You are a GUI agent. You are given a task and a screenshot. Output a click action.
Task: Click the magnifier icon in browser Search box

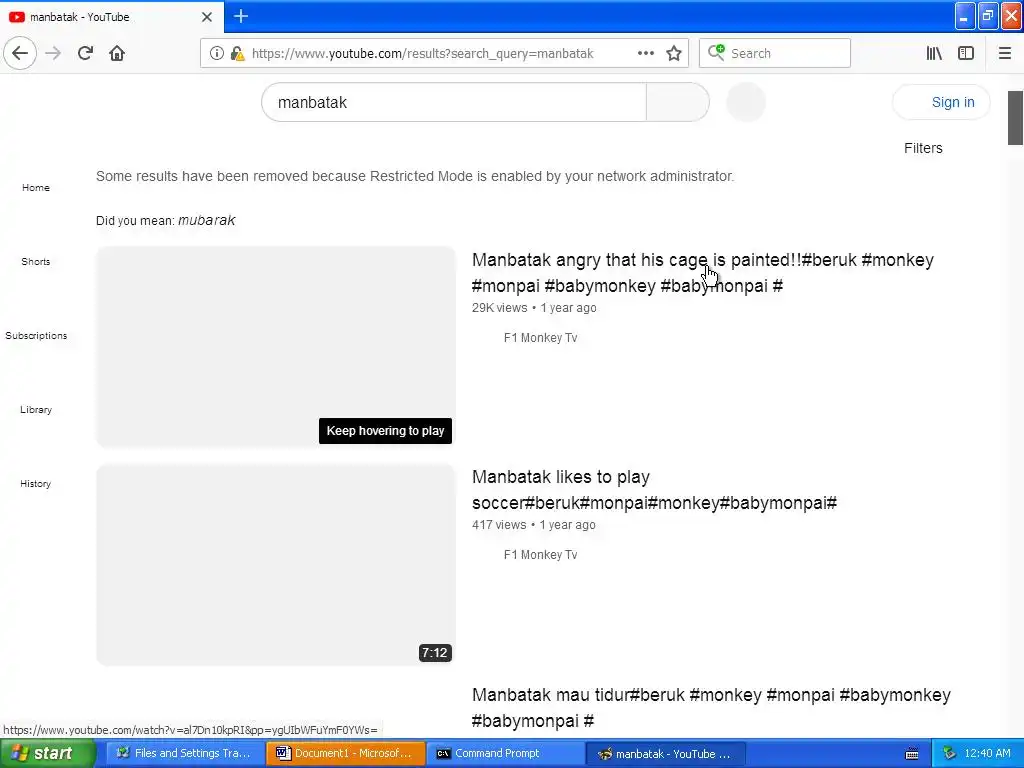click(x=716, y=53)
